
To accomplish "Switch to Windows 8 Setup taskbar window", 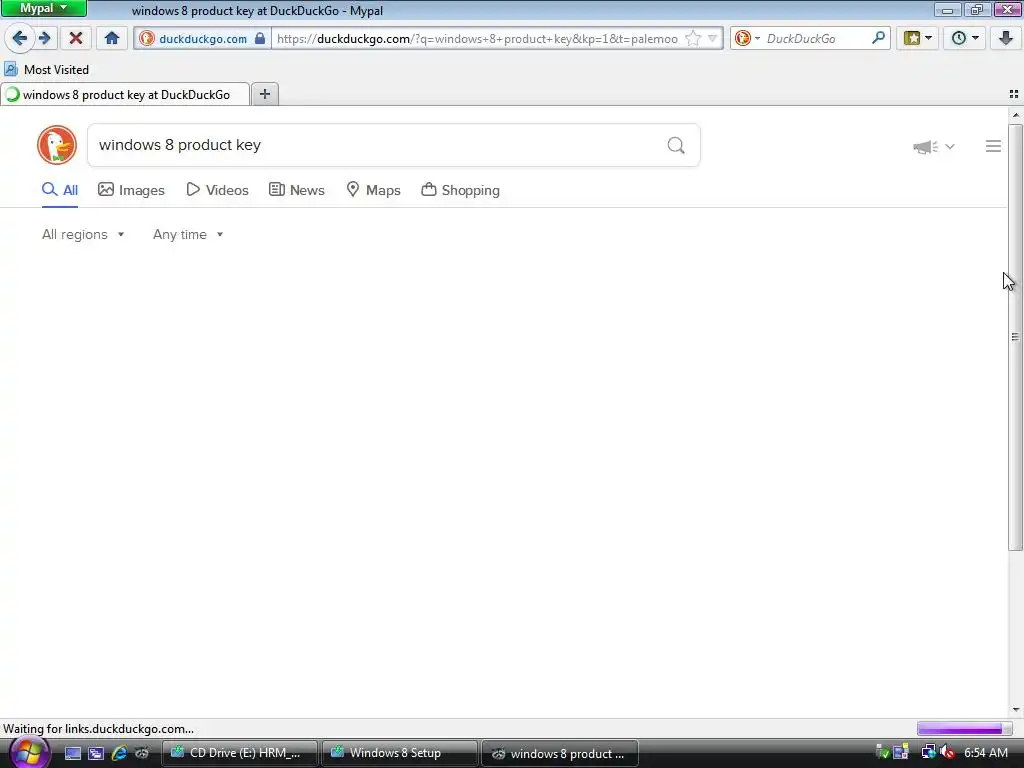I will 399,753.
